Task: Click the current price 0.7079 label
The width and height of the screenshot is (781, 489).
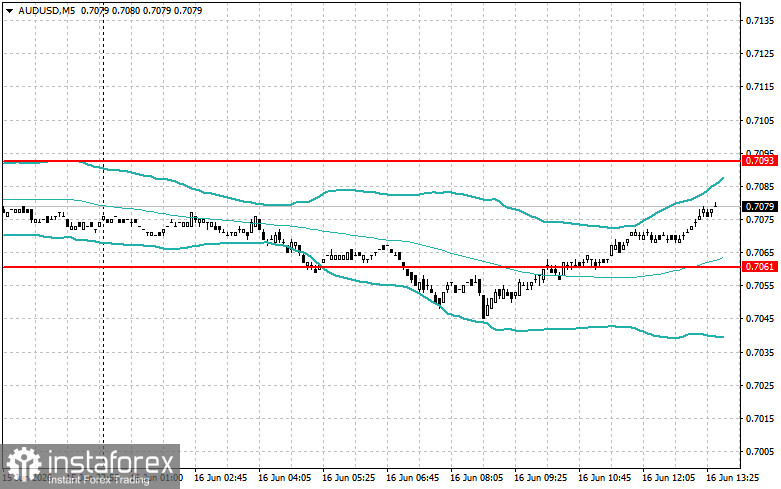Action: pos(760,206)
